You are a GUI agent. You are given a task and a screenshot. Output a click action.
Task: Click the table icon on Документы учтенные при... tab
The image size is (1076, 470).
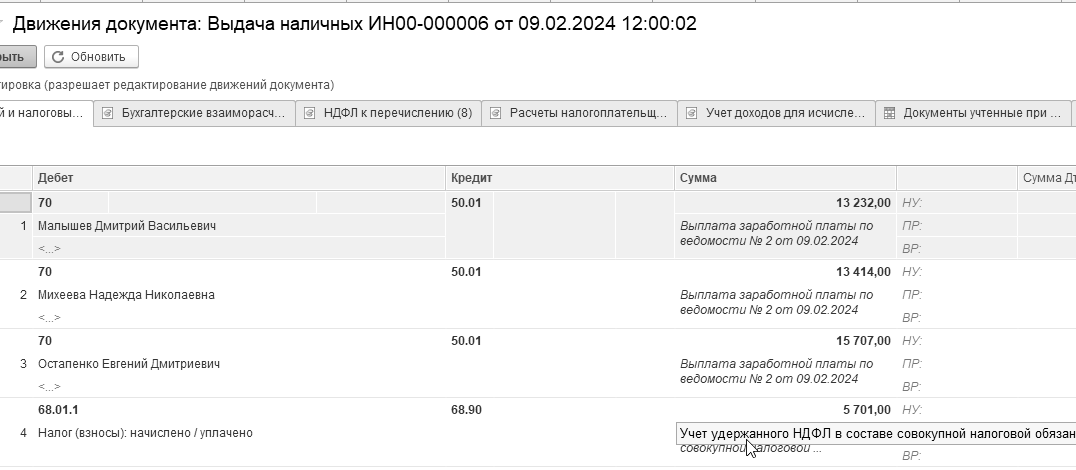point(889,113)
